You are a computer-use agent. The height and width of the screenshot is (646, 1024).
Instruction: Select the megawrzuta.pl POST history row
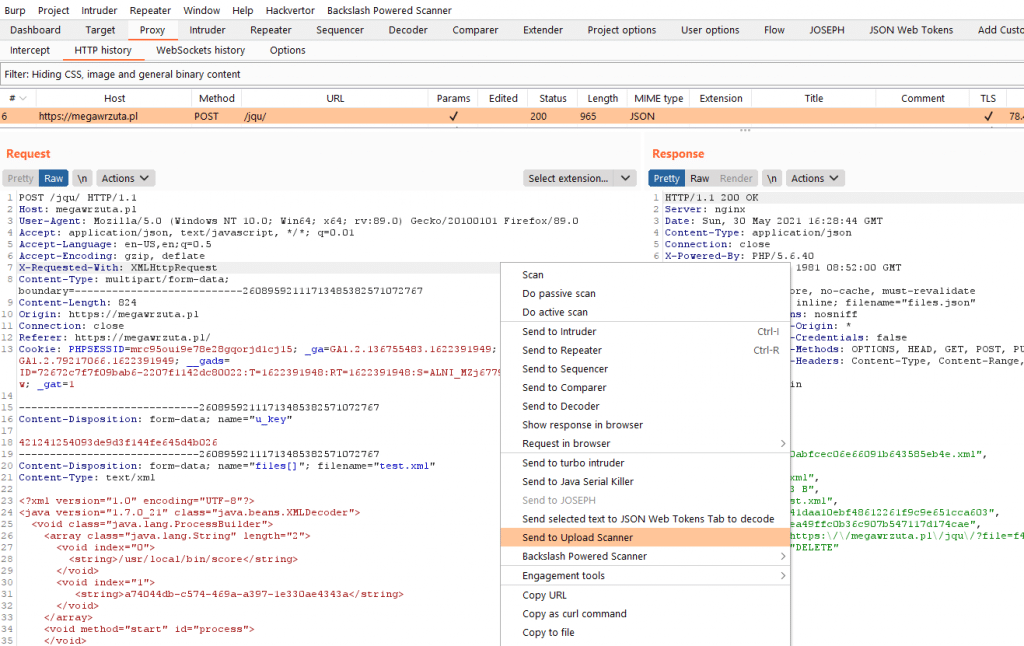click(512, 116)
